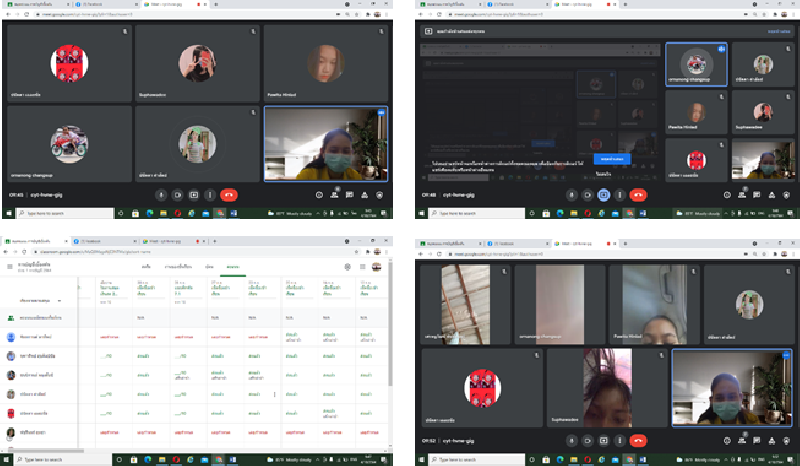Mute microphone in top-left Meet call
The height and width of the screenshot is (466, 800).
pos(160,195)
